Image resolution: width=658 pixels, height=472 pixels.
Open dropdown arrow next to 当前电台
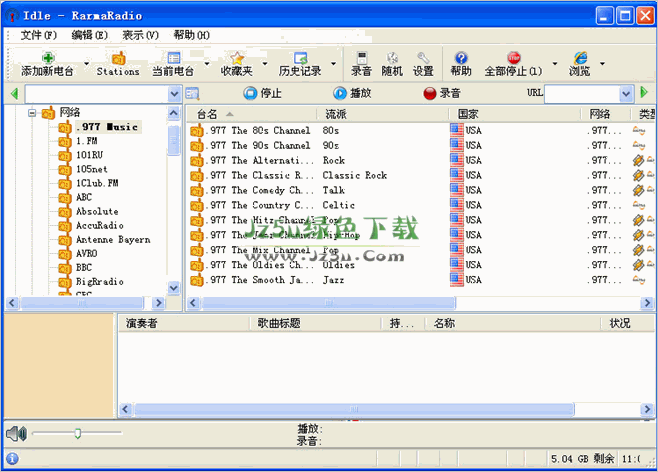[x=207, y=64]
